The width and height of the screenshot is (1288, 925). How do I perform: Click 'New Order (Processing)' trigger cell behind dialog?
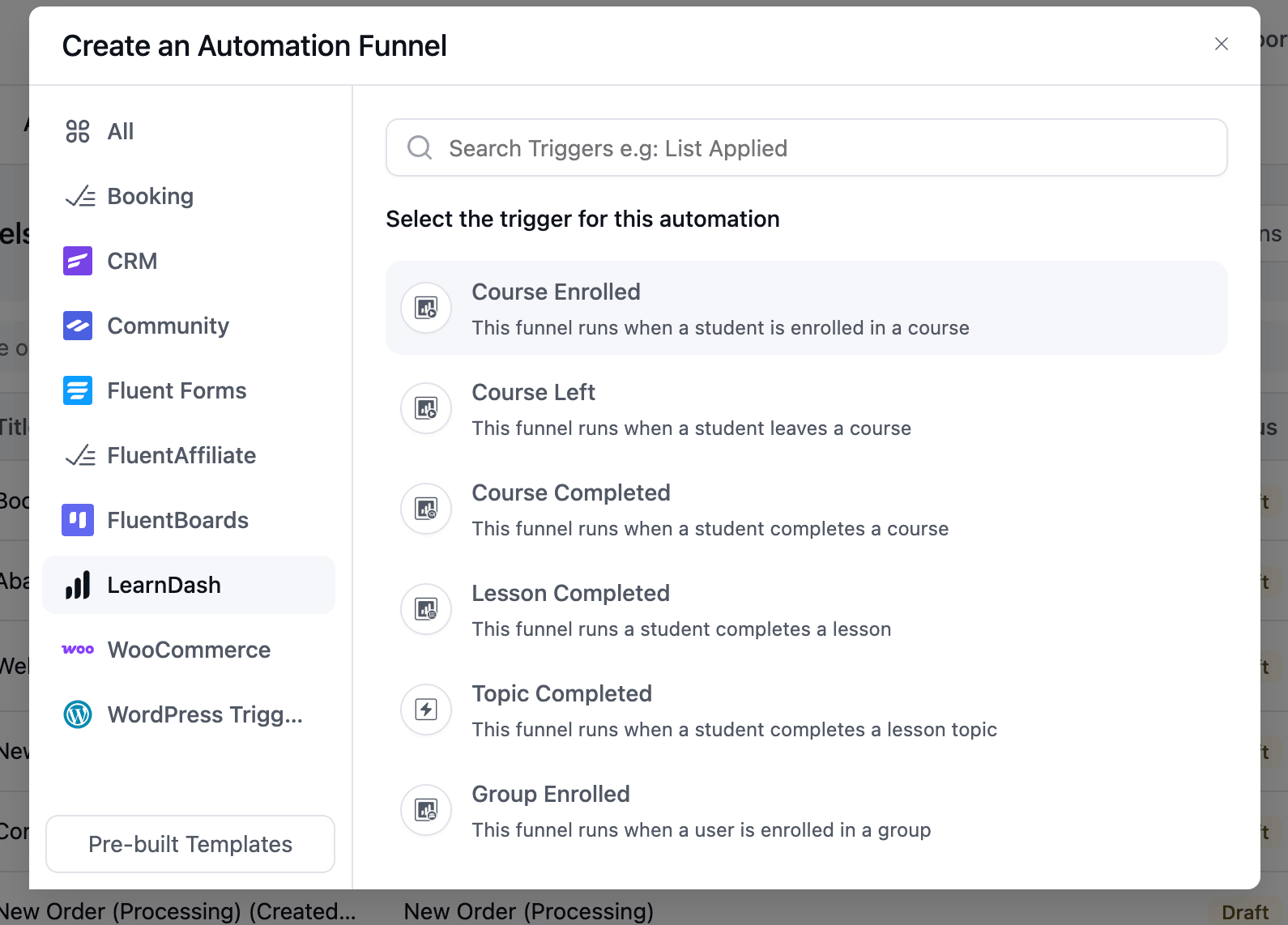tap(528, 911)
